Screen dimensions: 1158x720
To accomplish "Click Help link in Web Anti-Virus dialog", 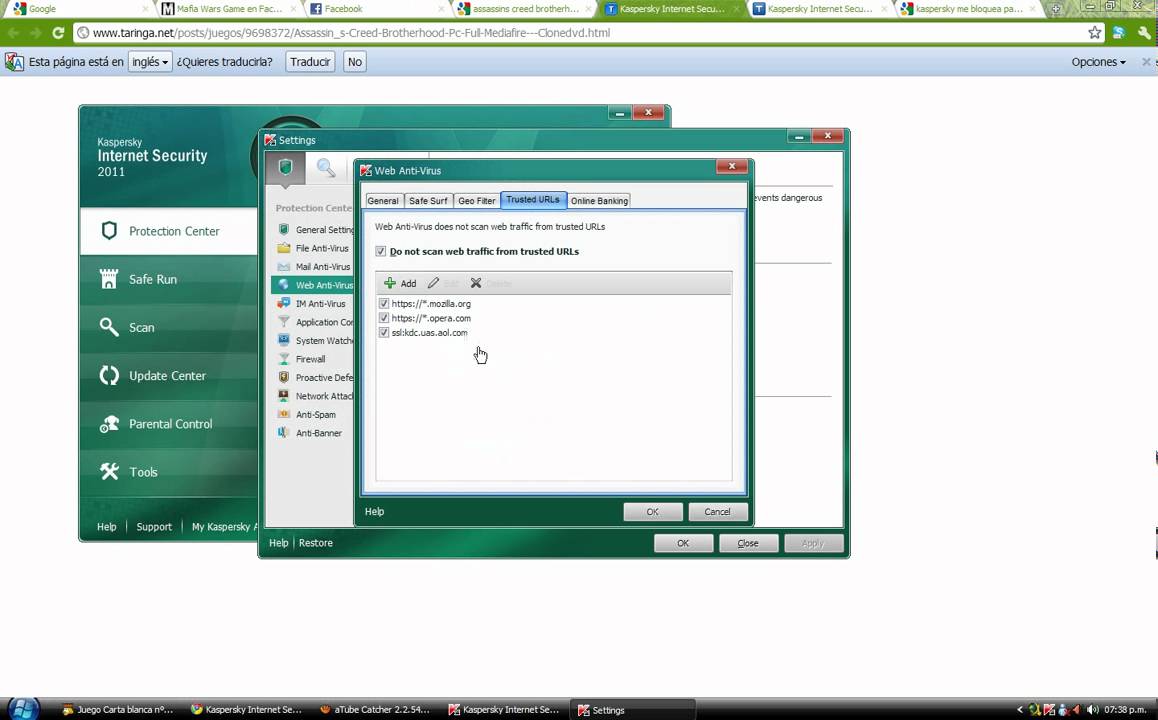I will tap(374, 511).
